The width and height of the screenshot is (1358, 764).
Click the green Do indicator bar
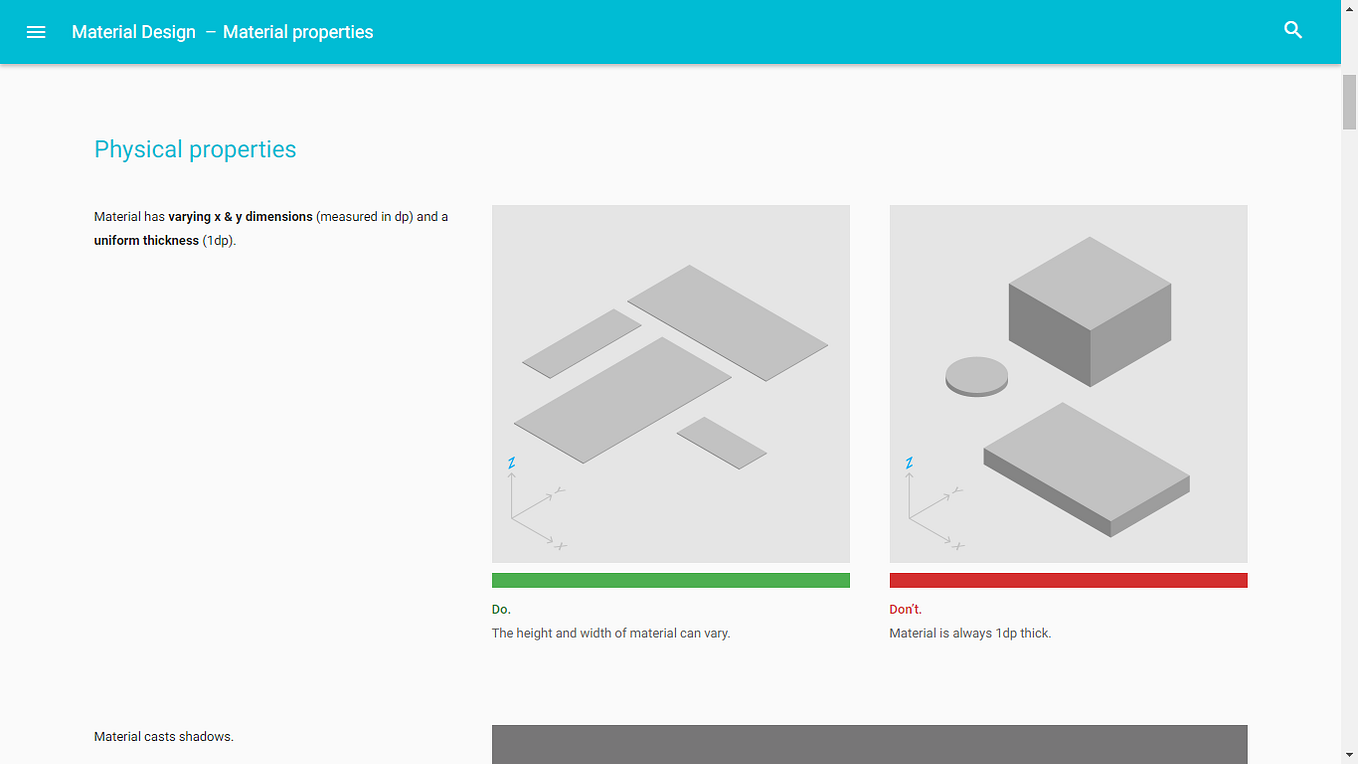tap(670, 579)
